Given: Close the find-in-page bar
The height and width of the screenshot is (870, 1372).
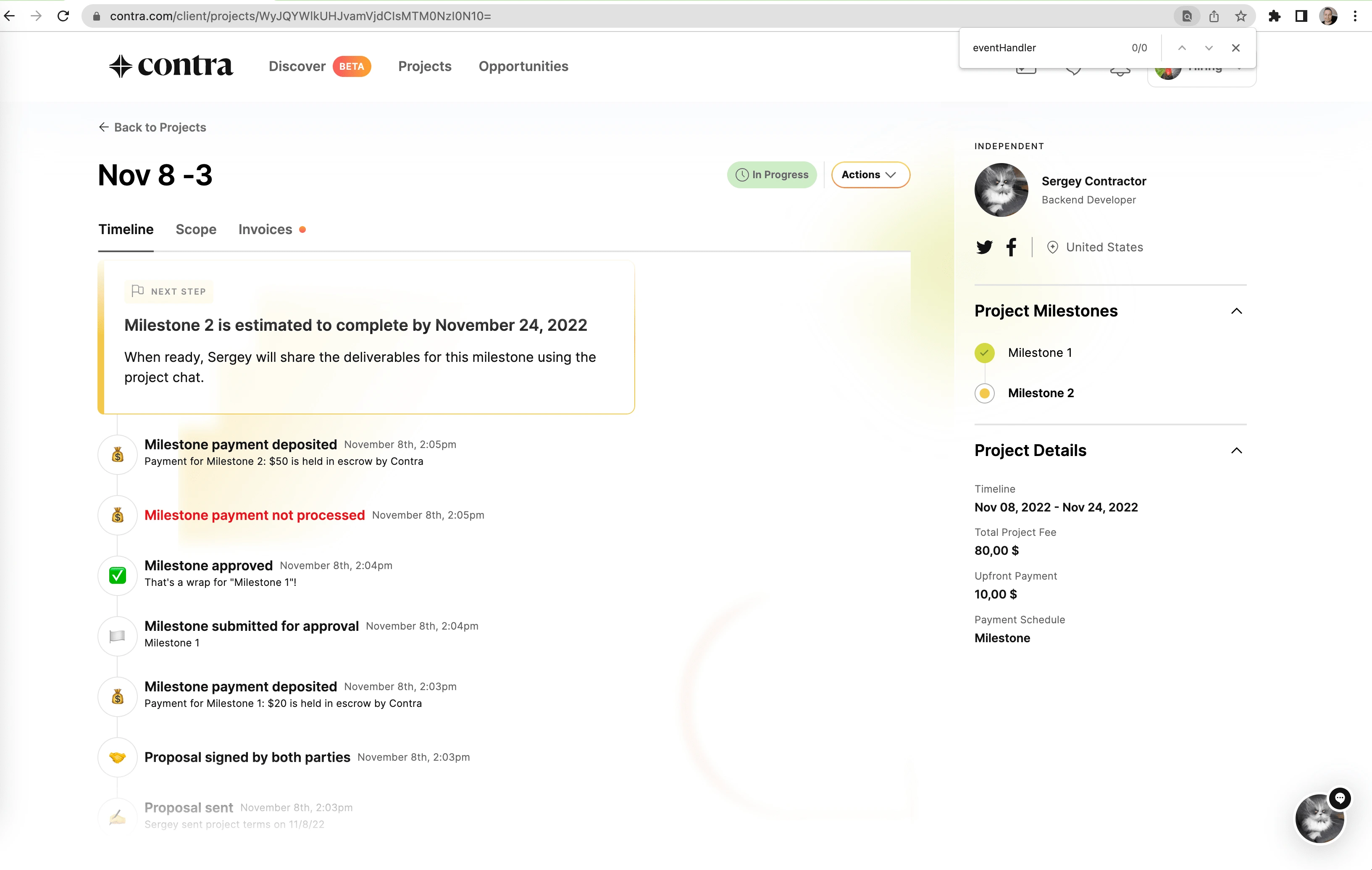Looking at the screenshot, I should tap(1236, 48).
